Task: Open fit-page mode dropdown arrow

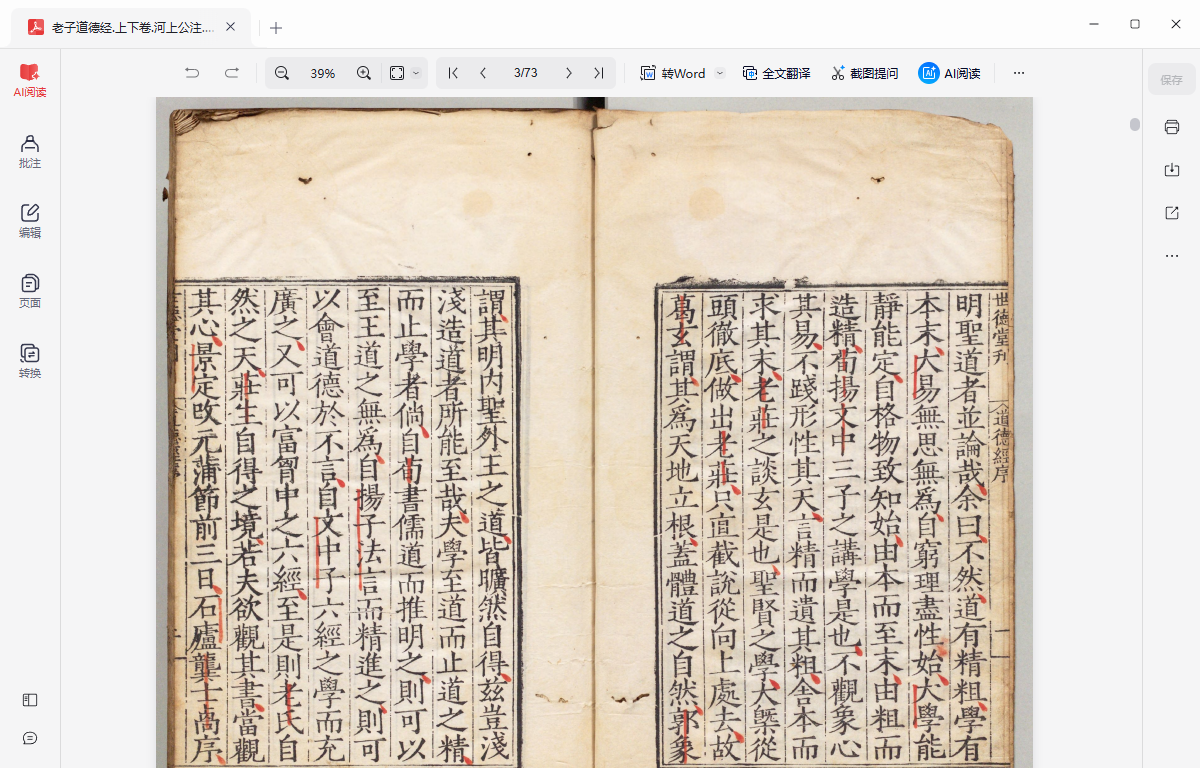Action: [416, 73]
